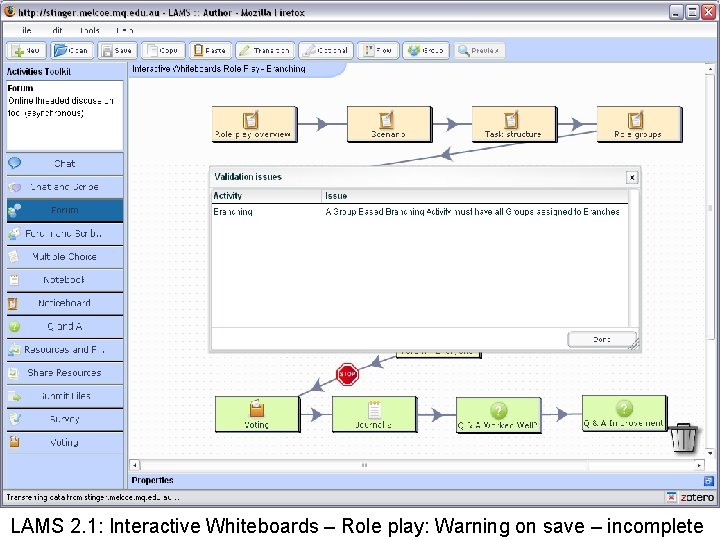Open the Flow toolbar button
Screen dimensions: 720x540
pos(377,51)
